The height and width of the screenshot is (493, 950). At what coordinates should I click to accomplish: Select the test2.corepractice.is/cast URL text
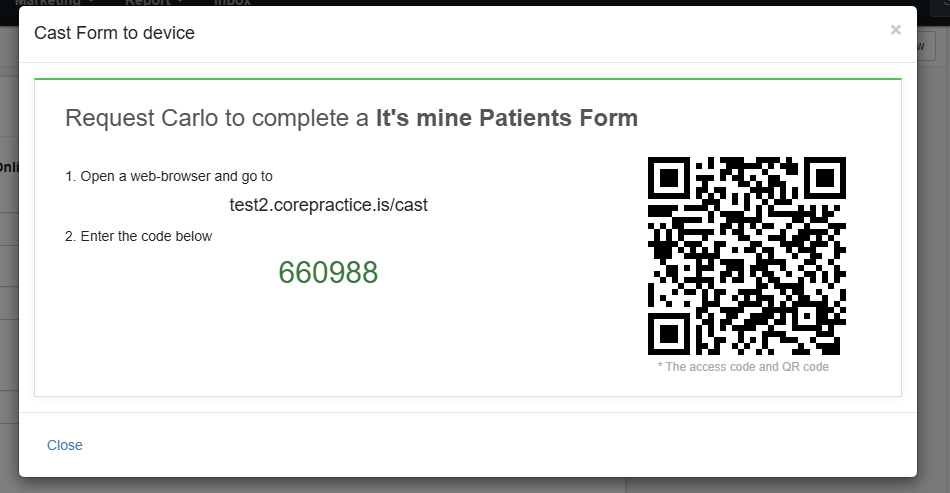(x=328, y=205)
